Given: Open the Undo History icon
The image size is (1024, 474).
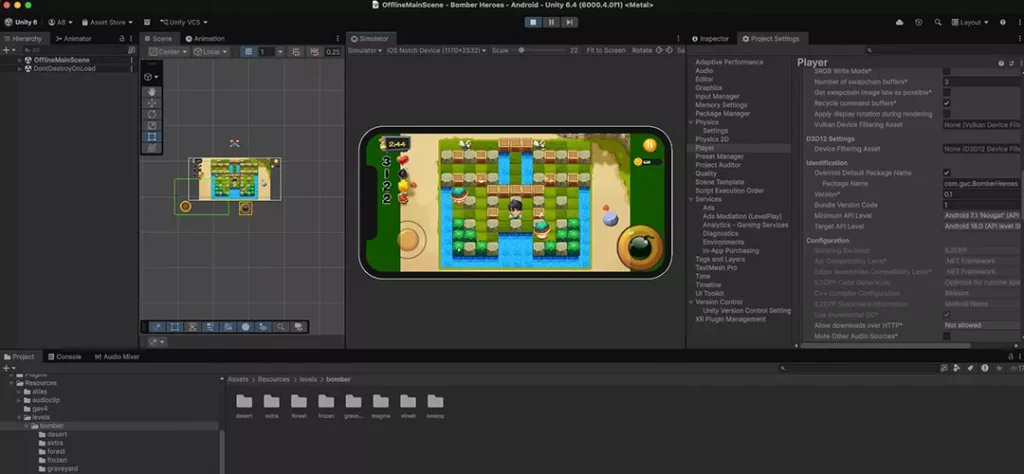Looking at the screenshot, I should [919, 22].
